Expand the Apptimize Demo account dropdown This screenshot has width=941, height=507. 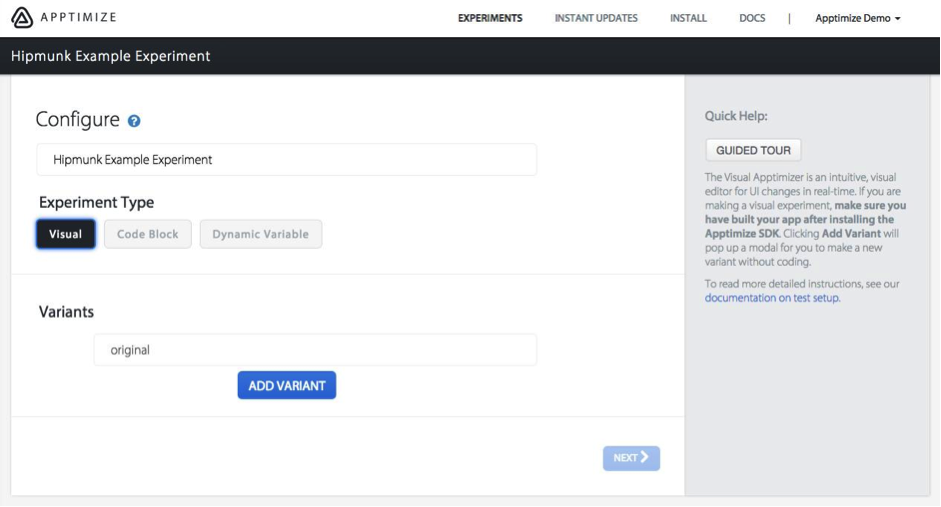click(x=858, y=18)
